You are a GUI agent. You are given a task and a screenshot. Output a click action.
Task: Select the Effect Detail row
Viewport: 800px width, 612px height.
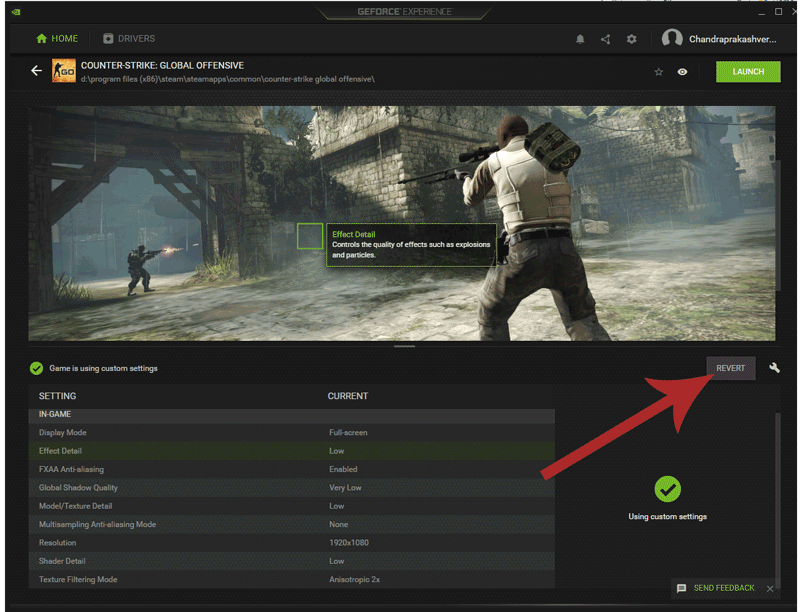coord(292,451)
